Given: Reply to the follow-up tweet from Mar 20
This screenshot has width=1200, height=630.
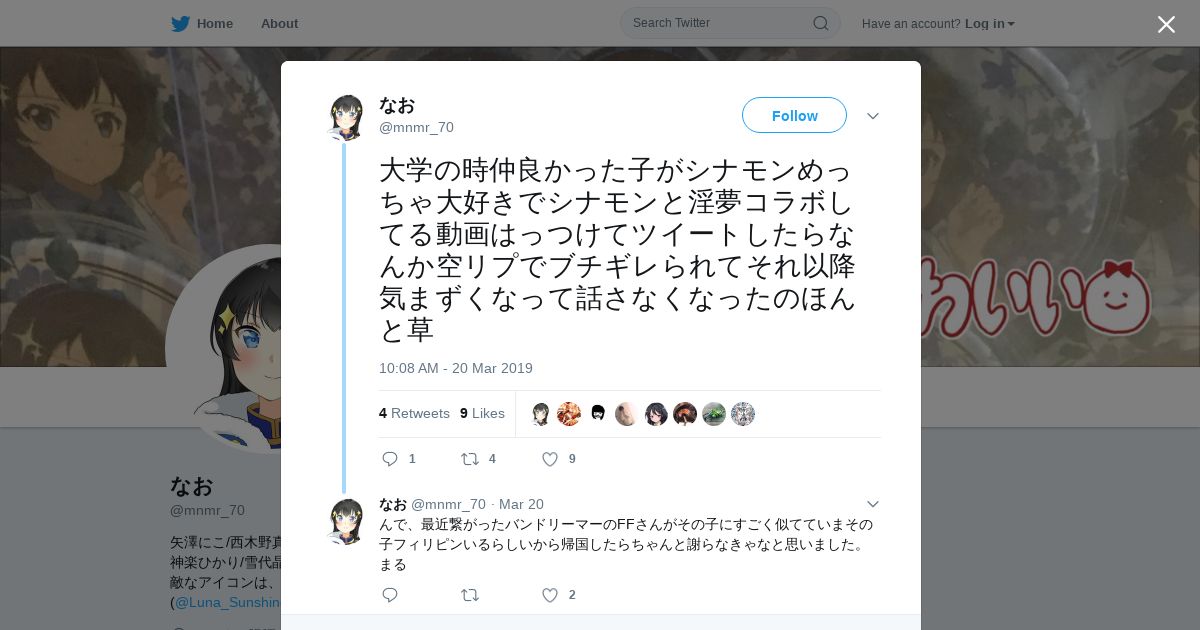Looking at the screenshot, I should point(390,595).
